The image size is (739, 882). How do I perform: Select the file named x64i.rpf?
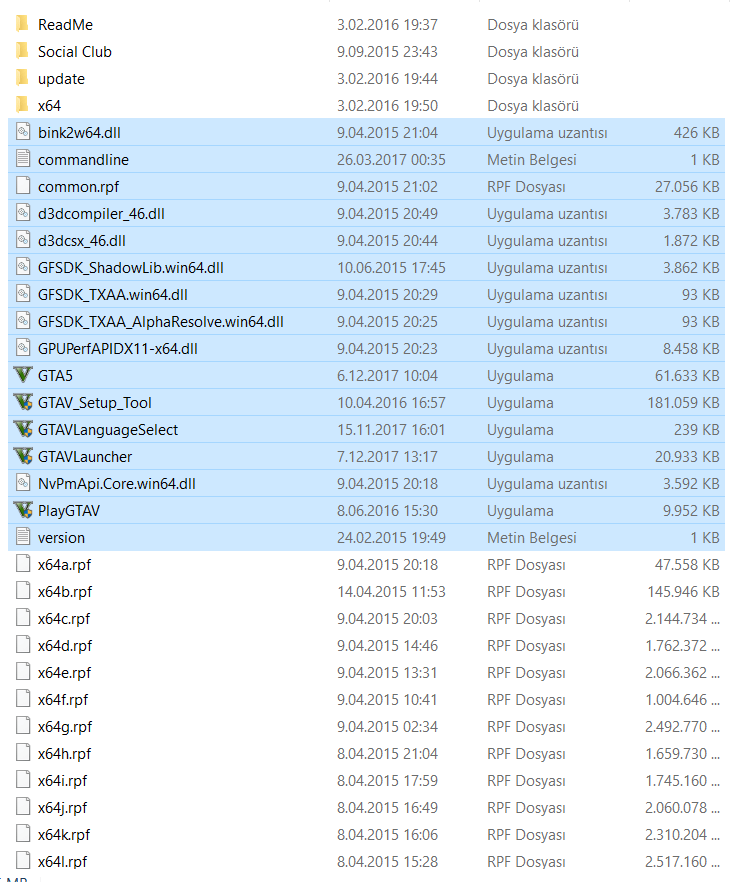62,781
